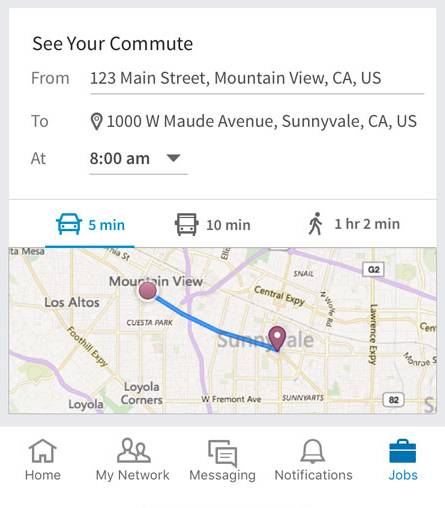Tap the round origin marker in Mountain View
This screenshot has height=508, width=445.
(x=147, y=291)
